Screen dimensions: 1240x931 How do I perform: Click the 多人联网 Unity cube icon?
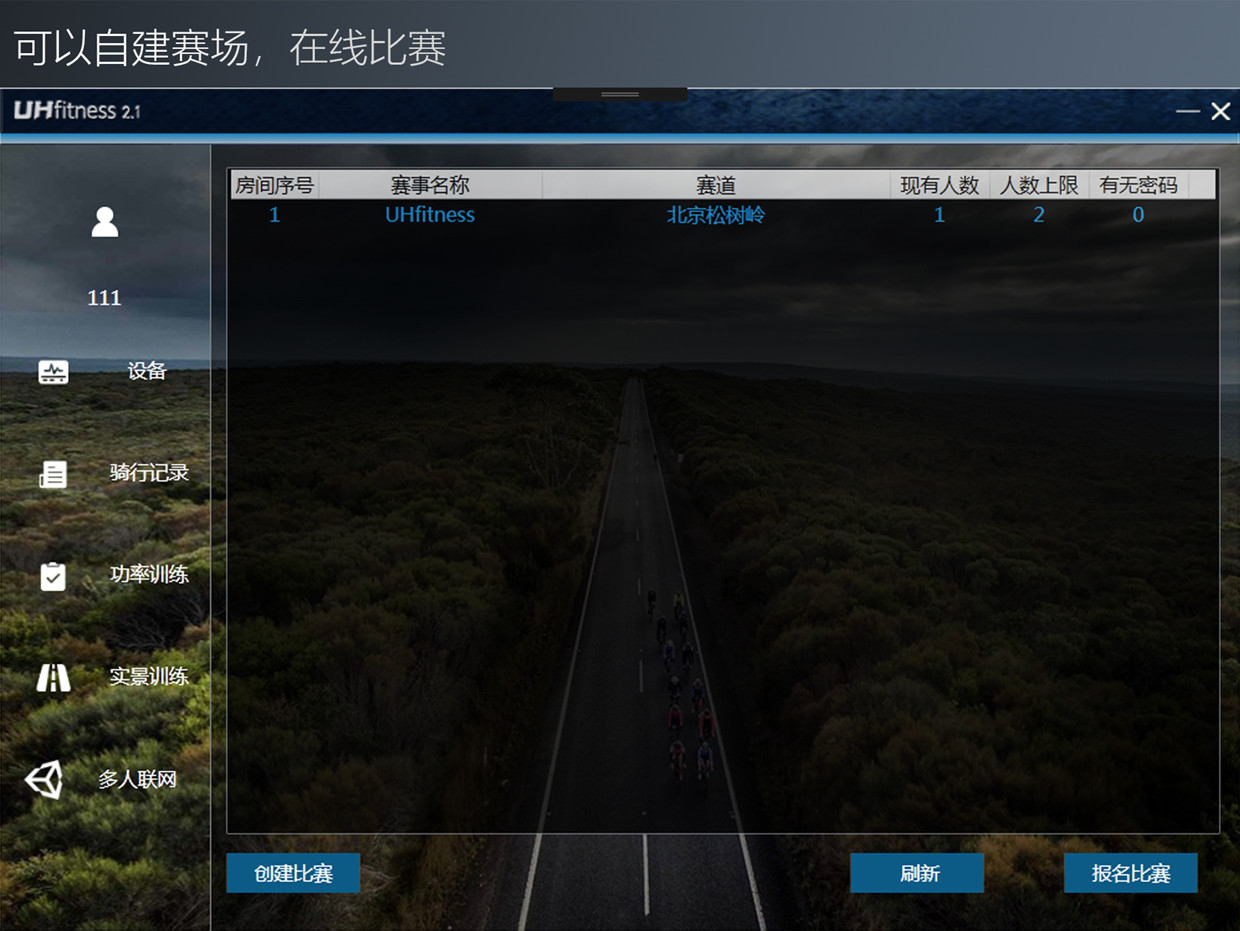[44, 780]
